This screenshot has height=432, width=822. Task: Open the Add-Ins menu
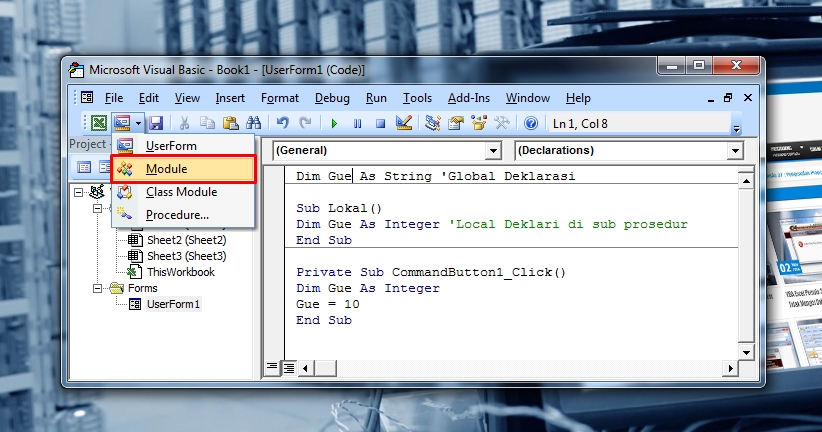click(x=469, y=98)
